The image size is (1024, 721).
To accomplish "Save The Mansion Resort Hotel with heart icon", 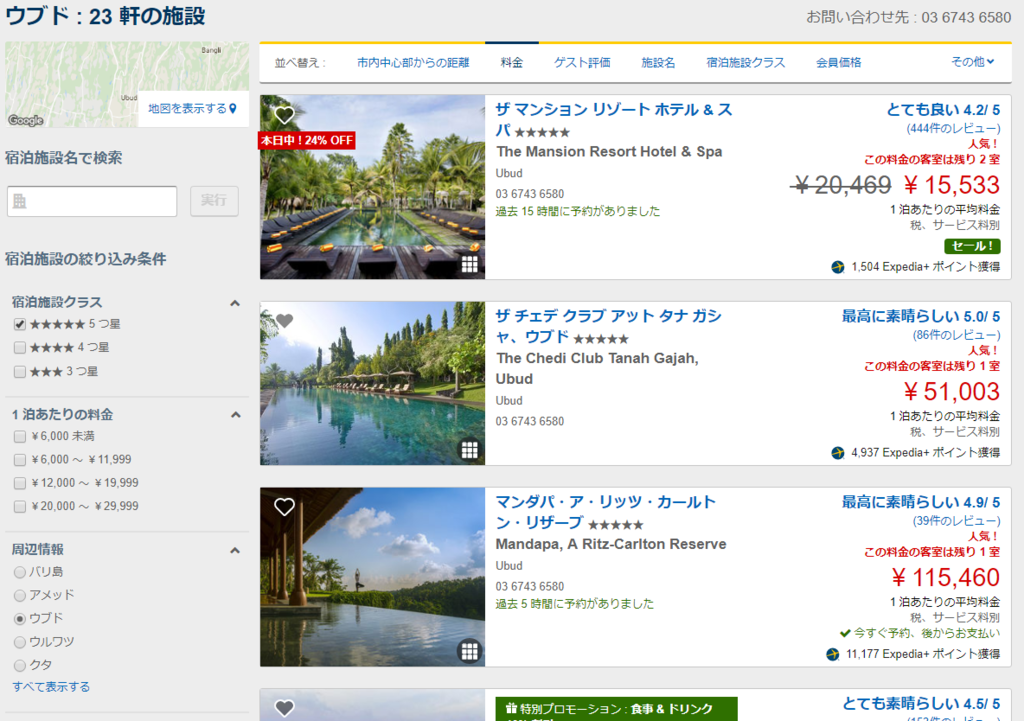I will coord(284,115).
